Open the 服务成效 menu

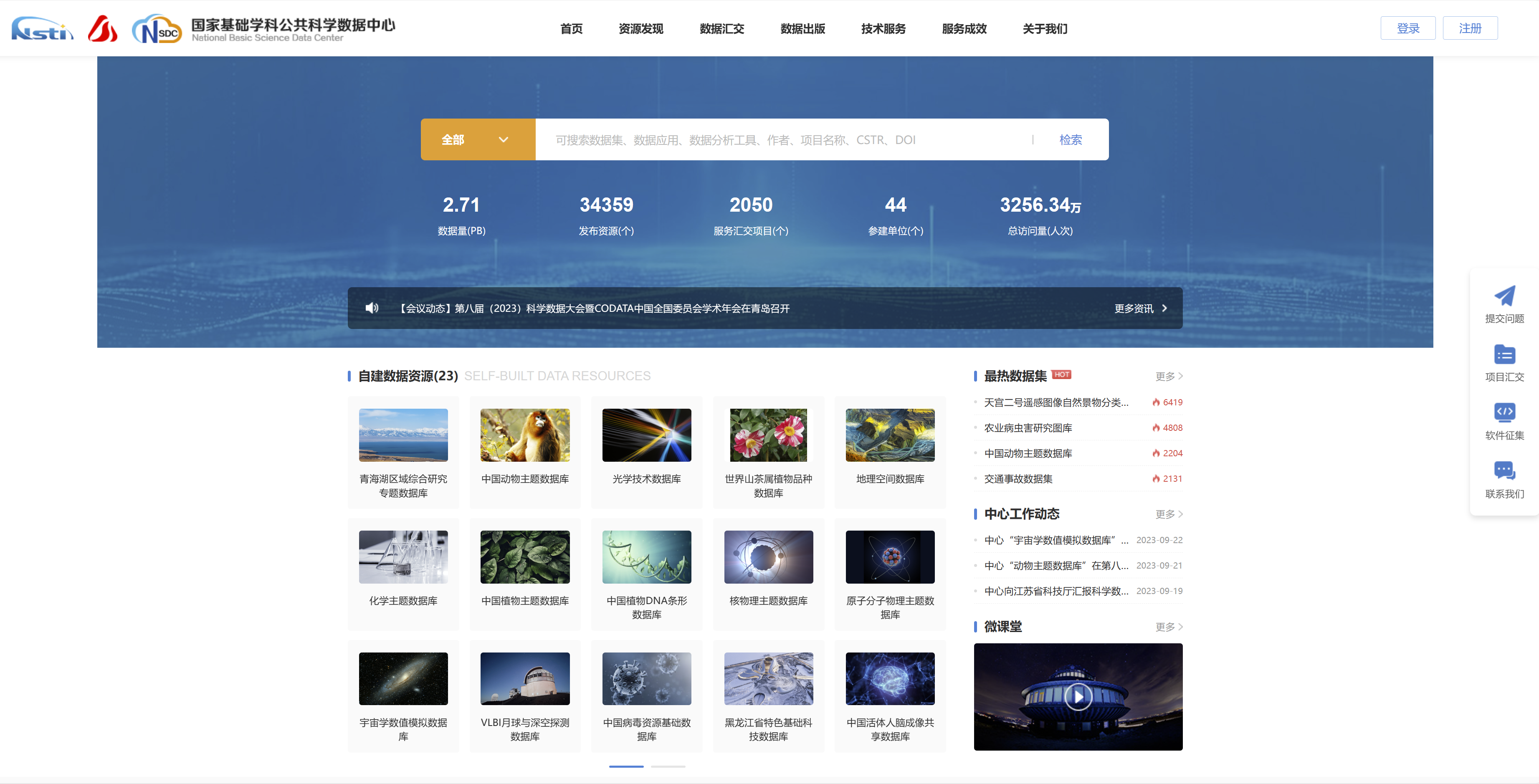pyautogui.click(x=964, y=29)
